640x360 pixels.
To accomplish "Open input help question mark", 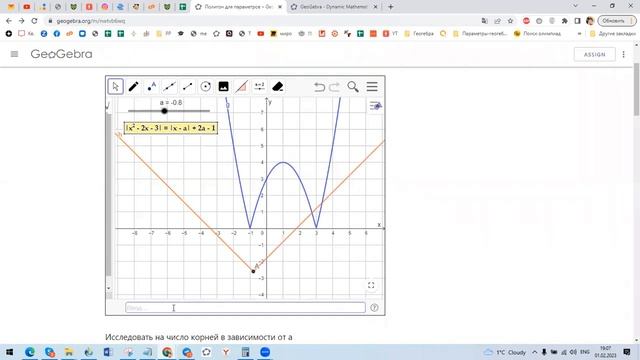I will tap(374, 308).
